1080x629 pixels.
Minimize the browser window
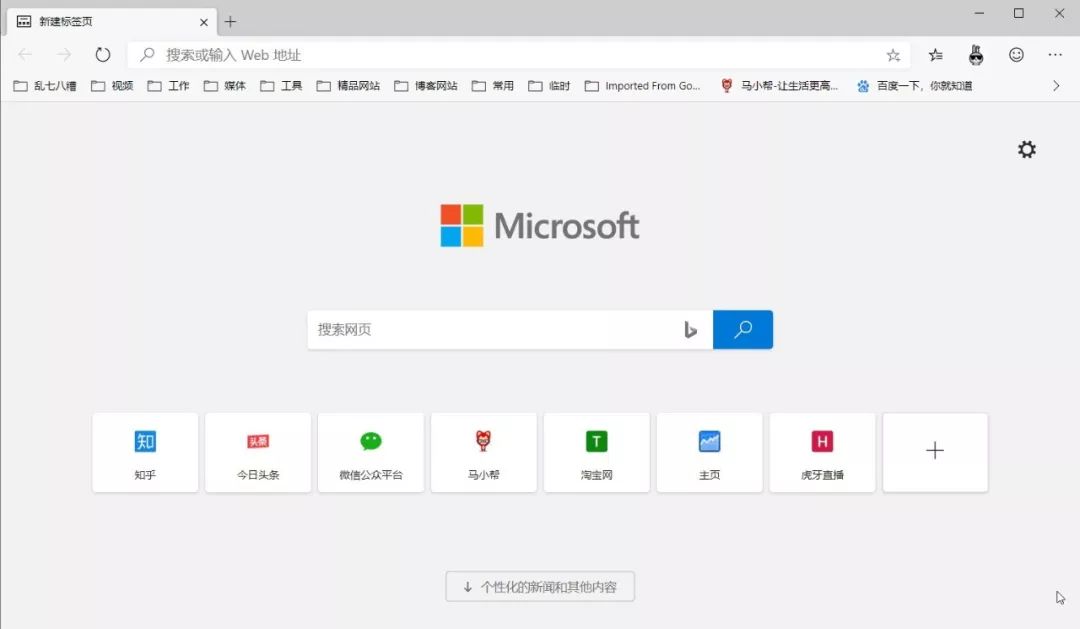pos(979,13)
